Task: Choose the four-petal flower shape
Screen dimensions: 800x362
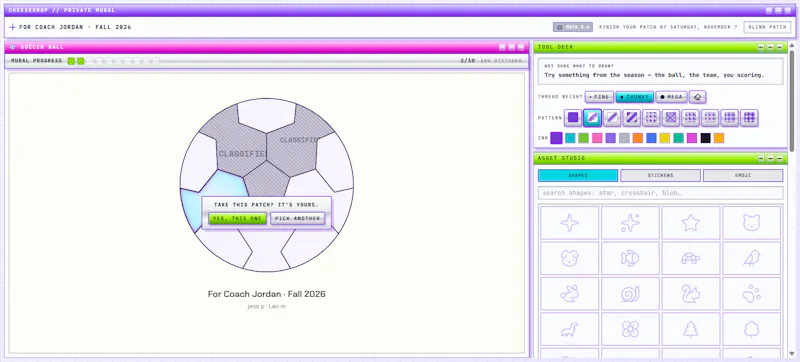Action: (x=630, y=329)
